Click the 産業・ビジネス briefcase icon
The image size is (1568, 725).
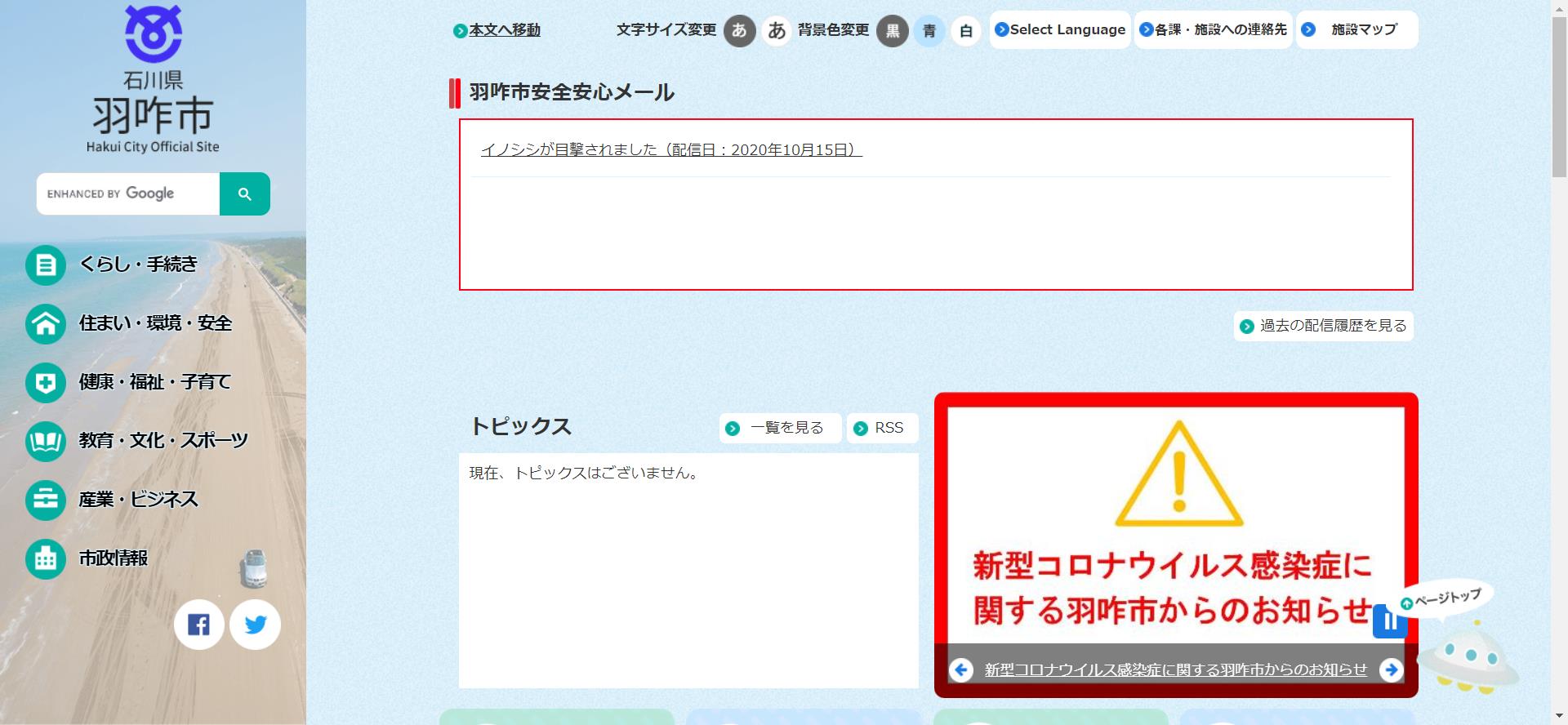[46, 500]
